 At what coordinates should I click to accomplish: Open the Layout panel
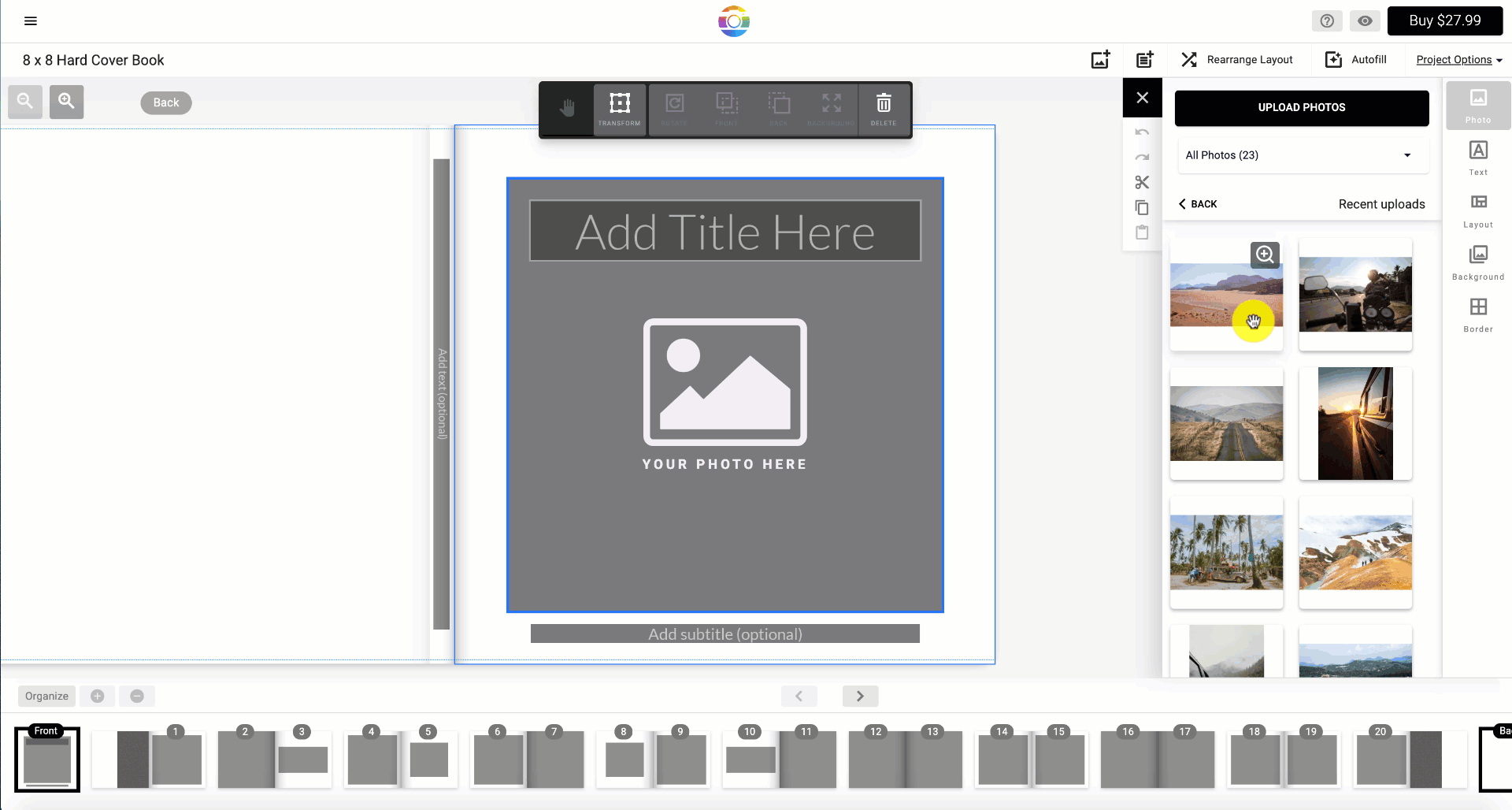1477,210
